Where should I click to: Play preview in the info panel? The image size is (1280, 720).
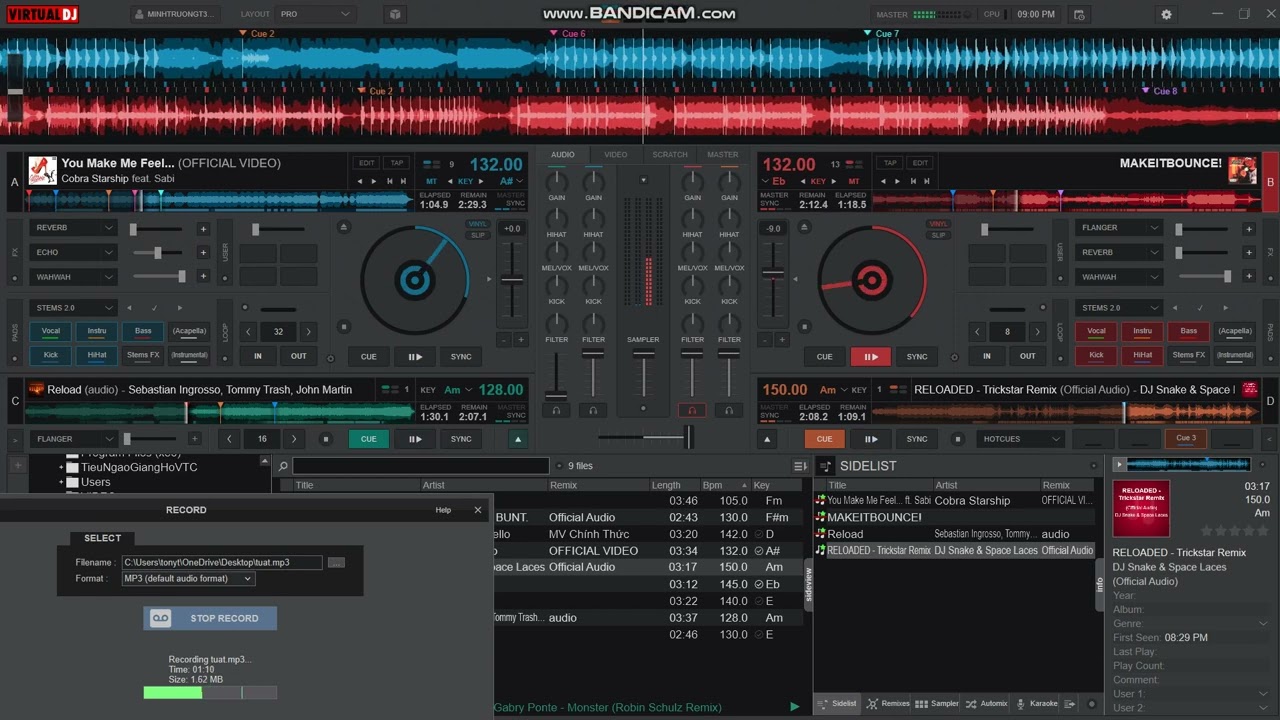(x=1119, y=465)
